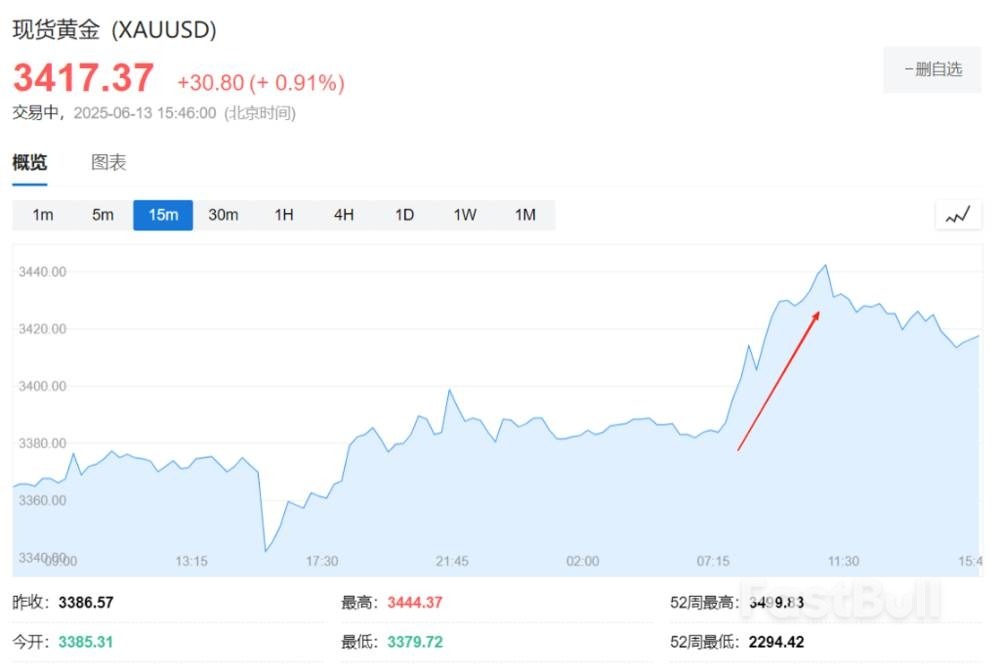Click the highlighted 15m interval button
The image size is (1000, 669).
pyautogui.click(x=163, y=215)
